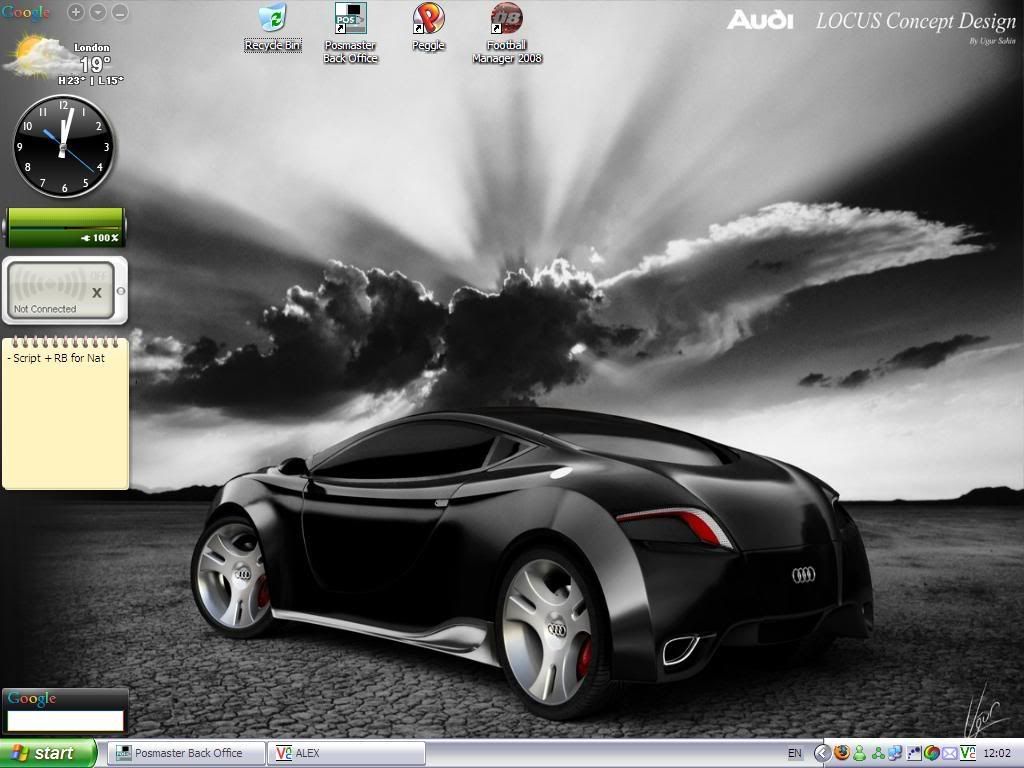Click the small circle beside wireless gadget

[121, 291]
